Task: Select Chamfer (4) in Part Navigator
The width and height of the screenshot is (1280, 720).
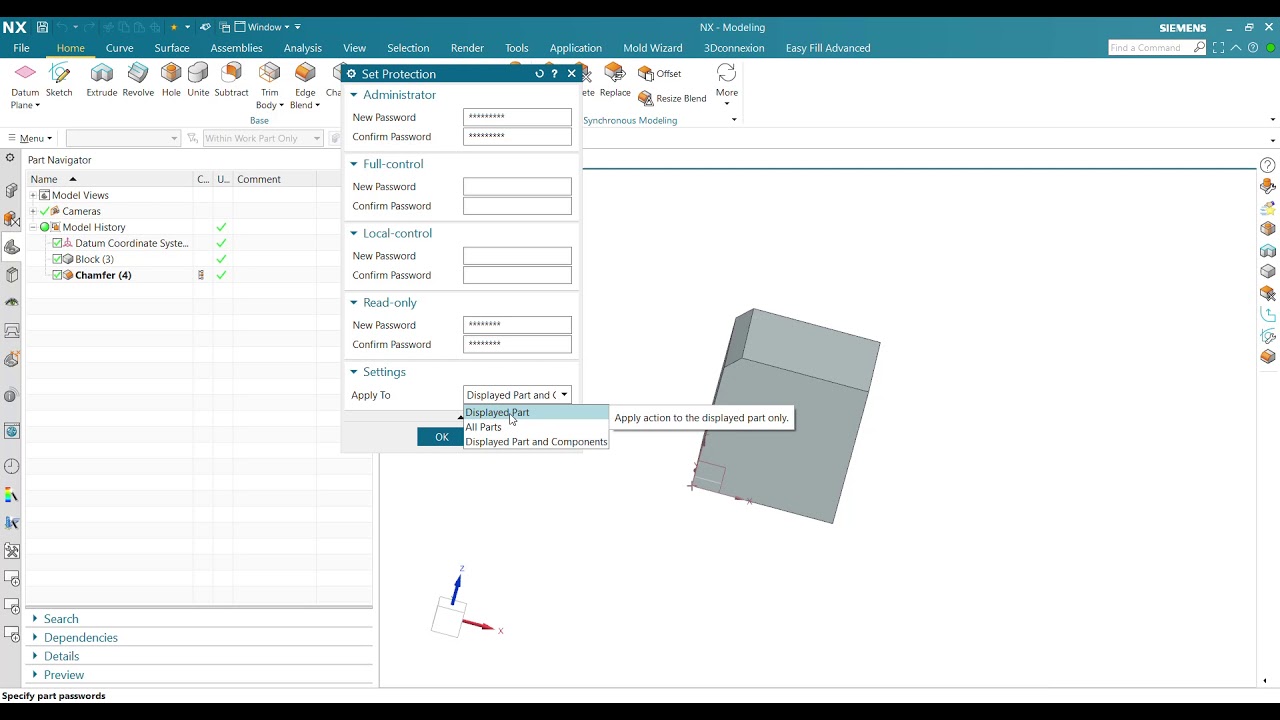Action: (x=103, y=275)
